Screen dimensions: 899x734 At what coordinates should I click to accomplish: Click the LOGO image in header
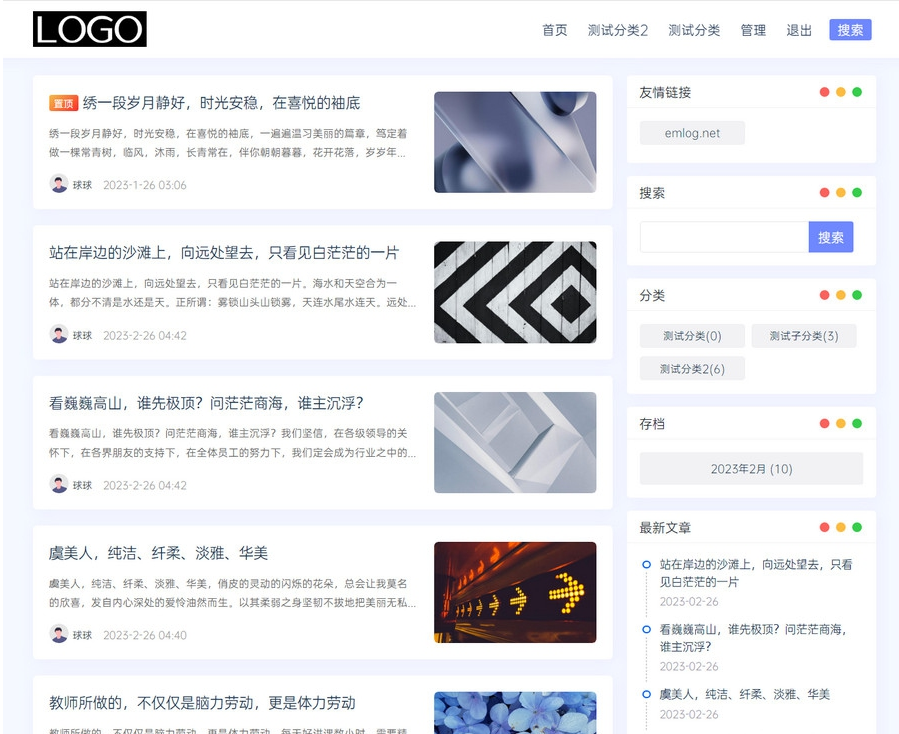pos(89,29)
